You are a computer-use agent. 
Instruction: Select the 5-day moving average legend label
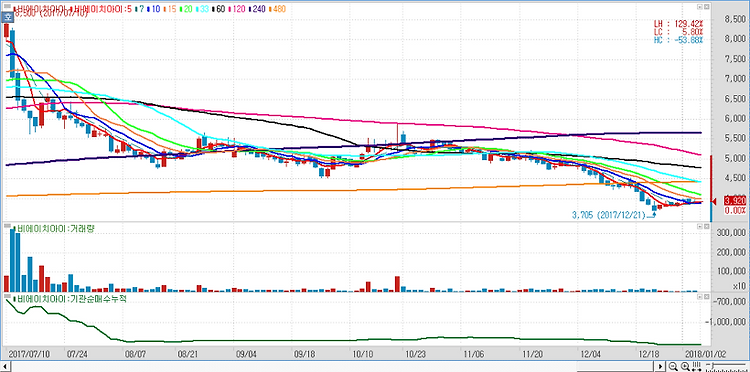pyautogui.click(x=130, y=9)
